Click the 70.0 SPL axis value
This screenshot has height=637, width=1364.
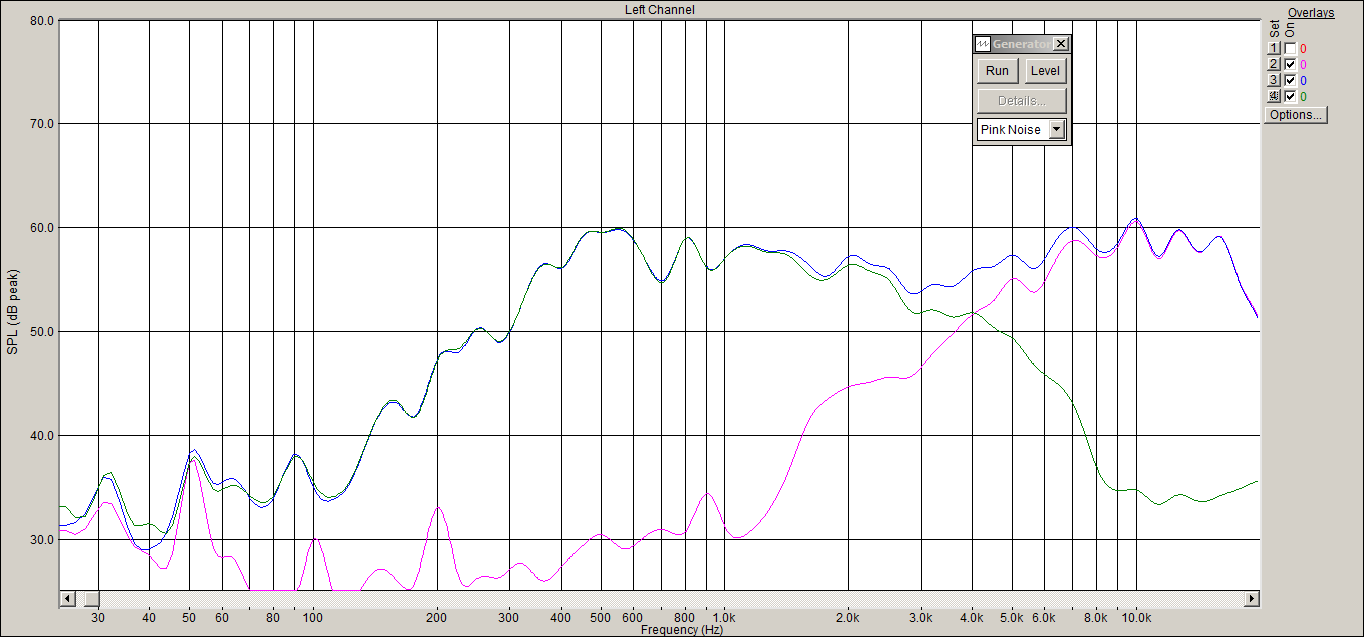[41, 124]
